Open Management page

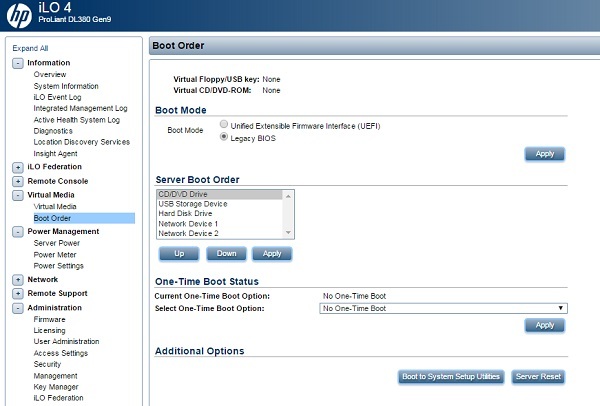(x=55, y=376)
